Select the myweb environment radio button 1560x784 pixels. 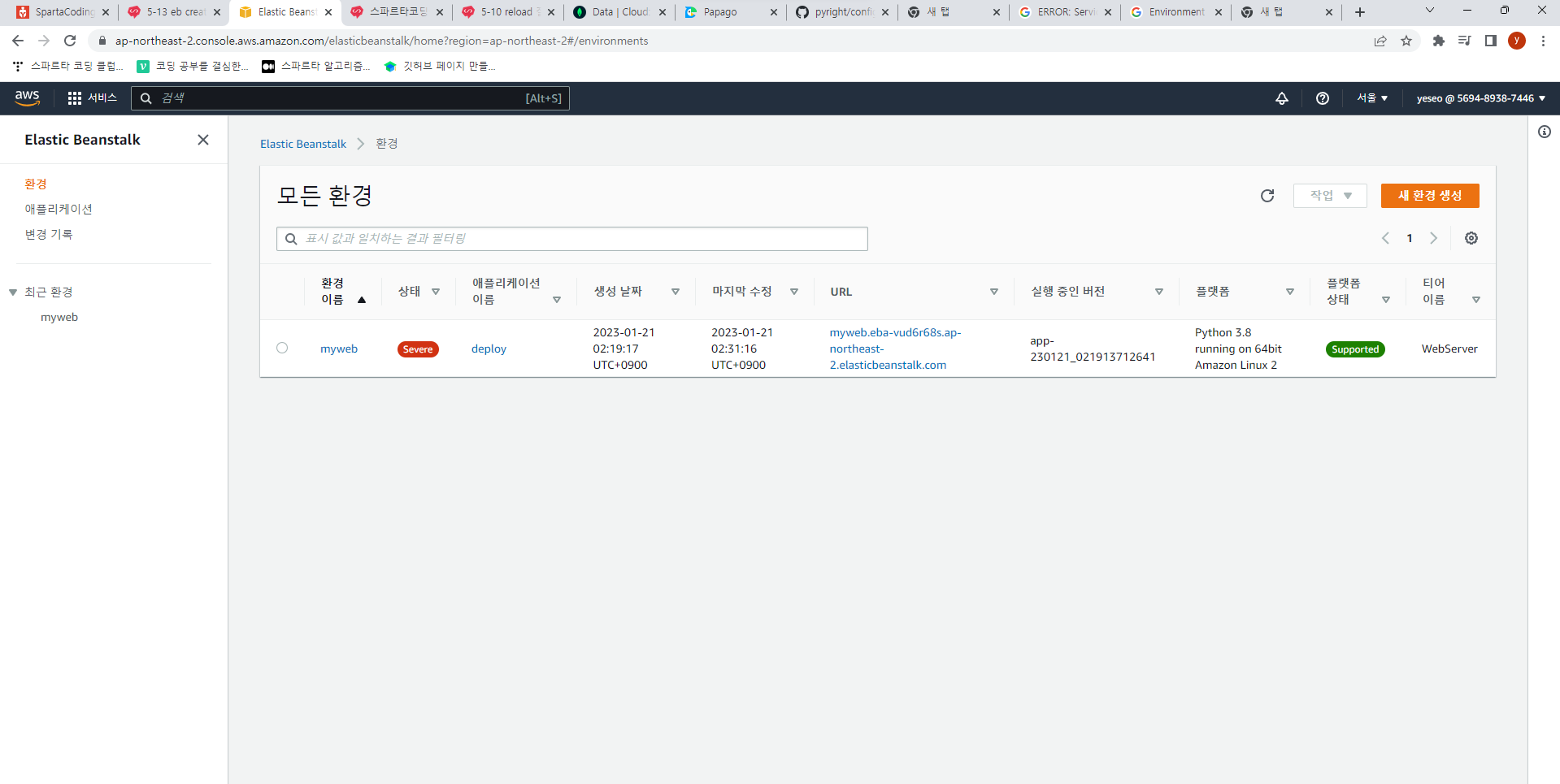point(282,348)
